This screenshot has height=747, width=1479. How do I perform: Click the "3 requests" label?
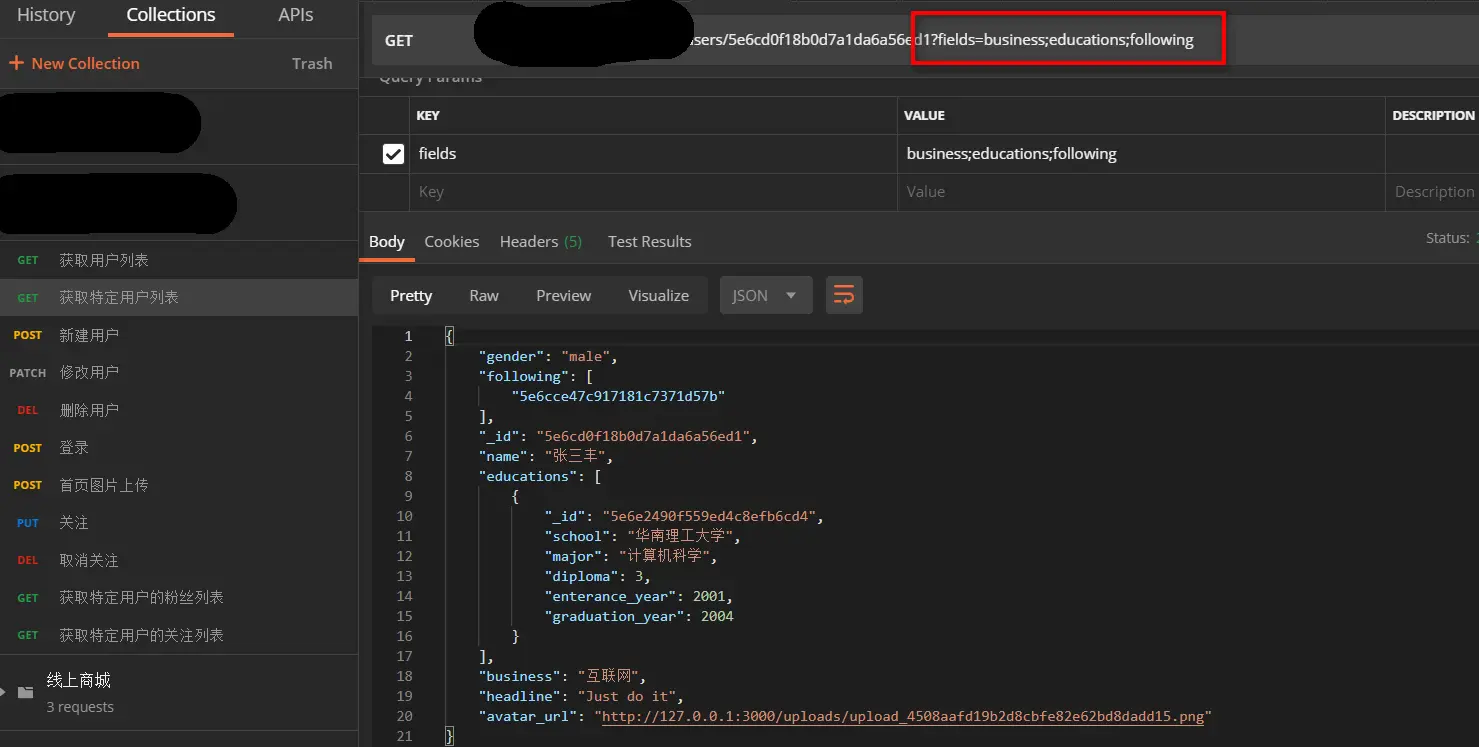(x=80, y=707)
